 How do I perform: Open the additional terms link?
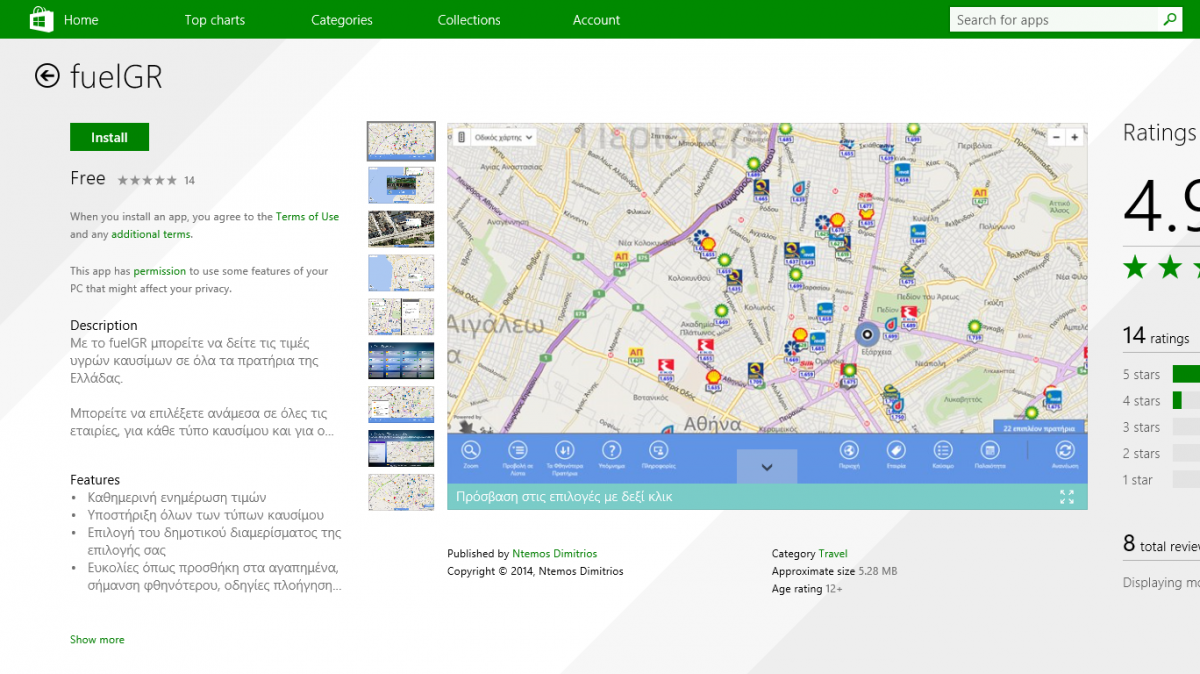151,235
